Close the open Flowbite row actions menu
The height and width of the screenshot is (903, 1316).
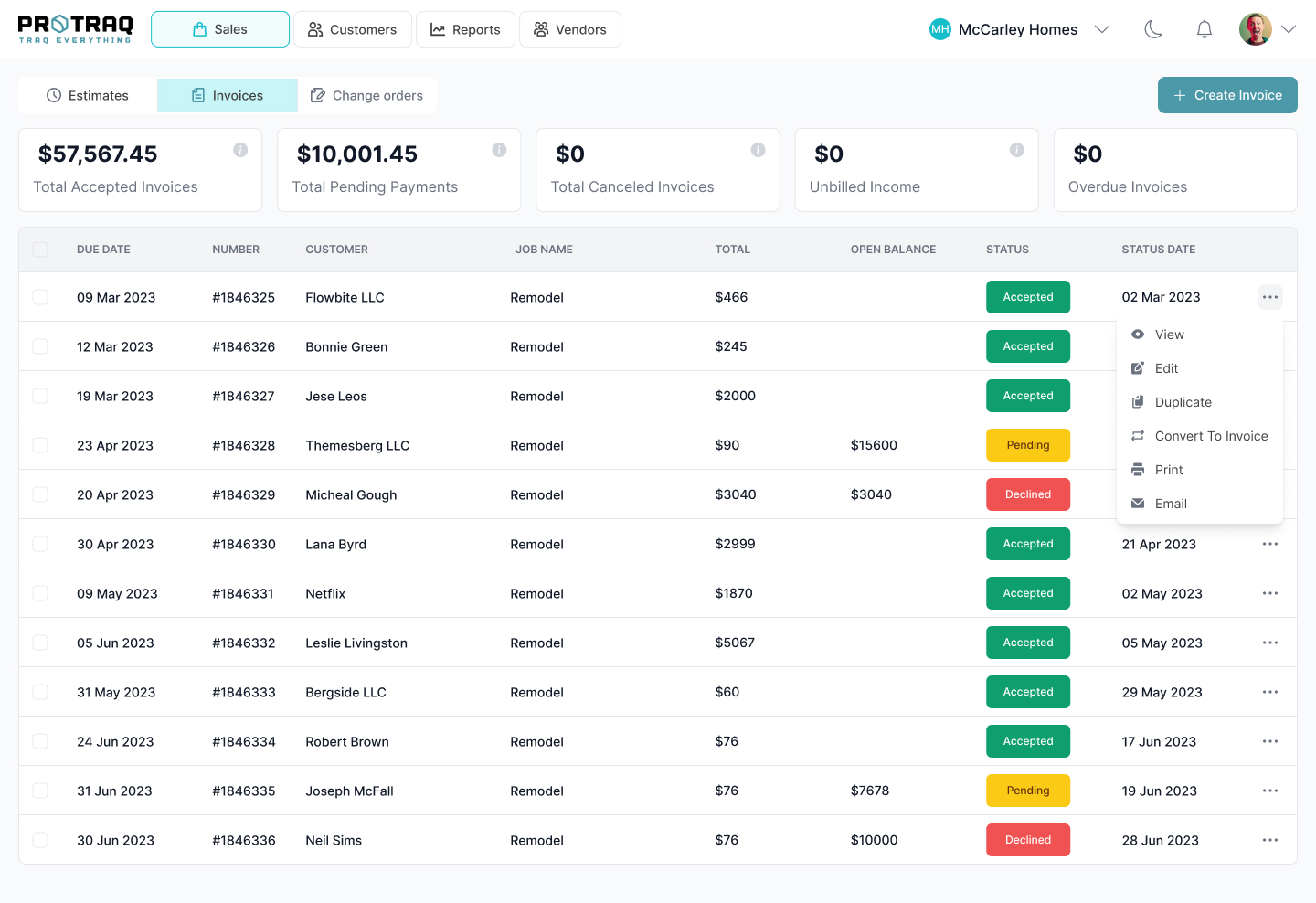1269,297
